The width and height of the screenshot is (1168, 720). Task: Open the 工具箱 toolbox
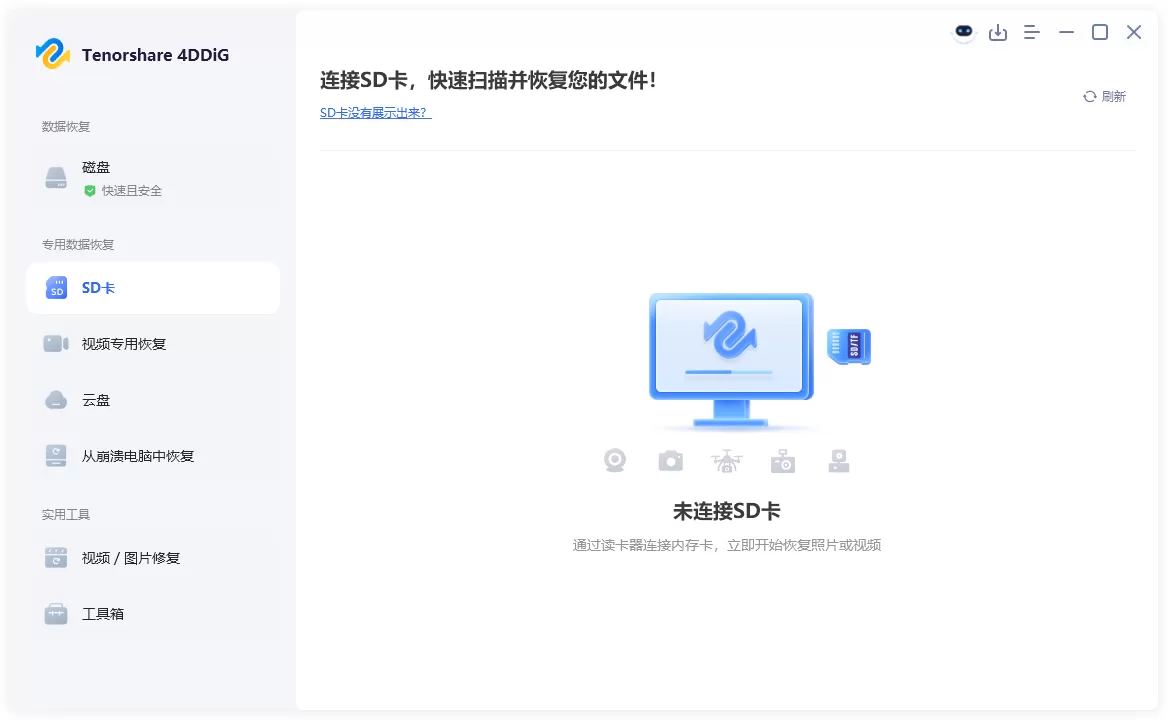(103, 613)
